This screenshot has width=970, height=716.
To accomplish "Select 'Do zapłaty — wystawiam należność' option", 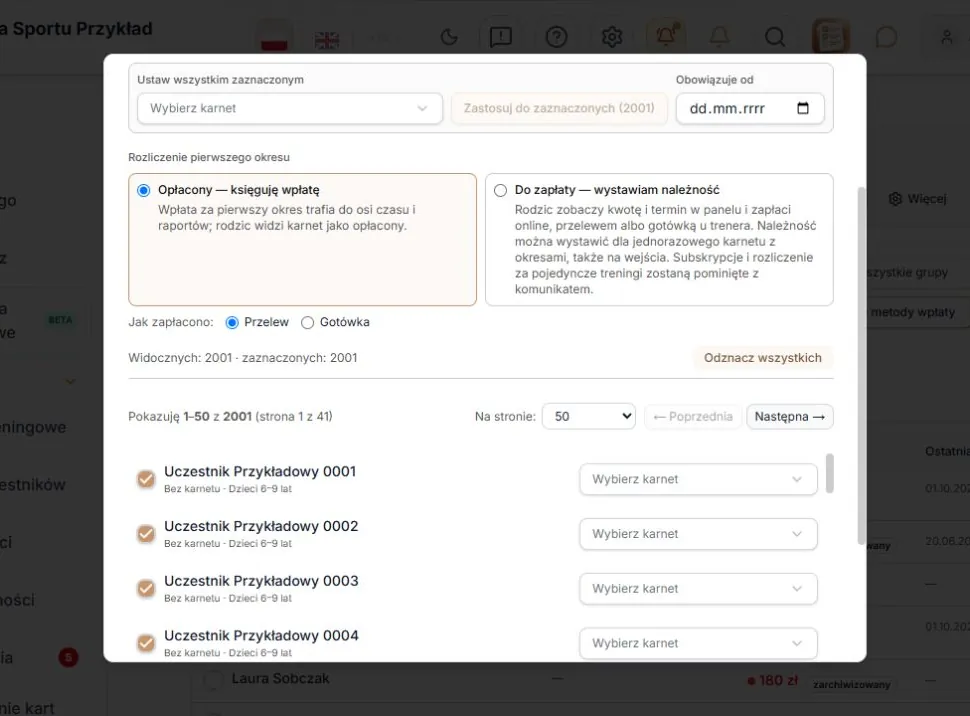I will (x=500, y=191).
